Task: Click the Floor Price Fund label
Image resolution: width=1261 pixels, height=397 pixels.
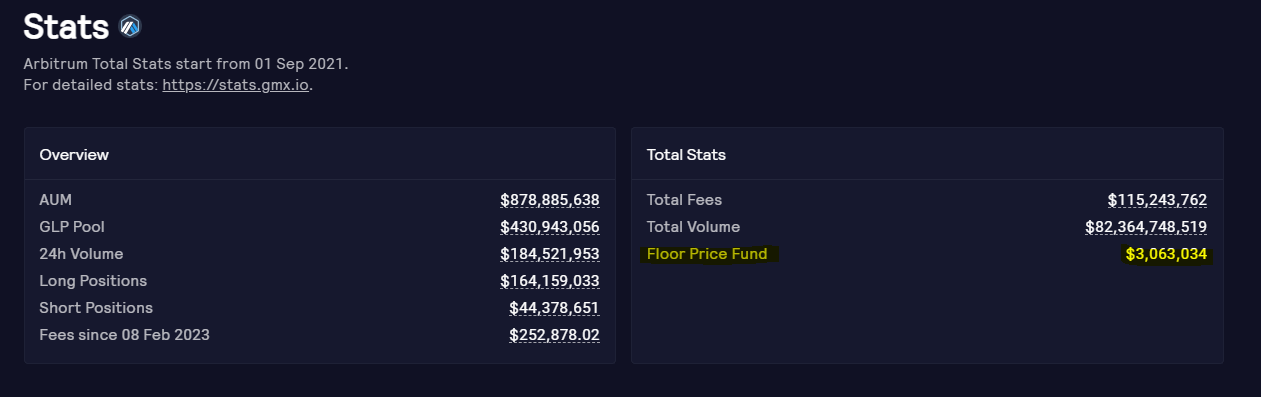Action: pos(707,254)
